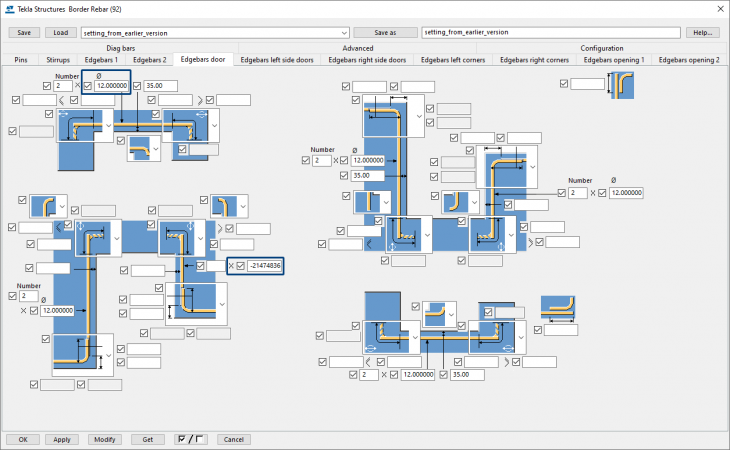Uncheck the box next to Number 2 top-left
The image size is (730, 450).
point(47,86)
